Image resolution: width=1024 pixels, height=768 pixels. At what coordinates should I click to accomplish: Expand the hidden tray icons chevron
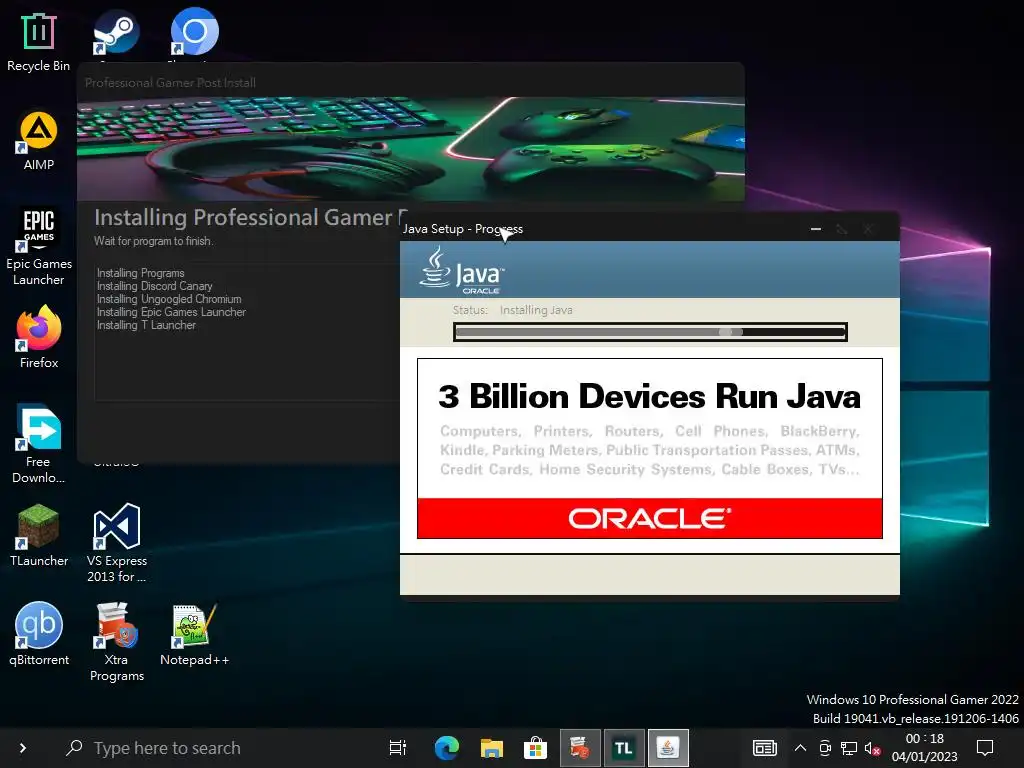pyautogui.click(x=800, y=748)
